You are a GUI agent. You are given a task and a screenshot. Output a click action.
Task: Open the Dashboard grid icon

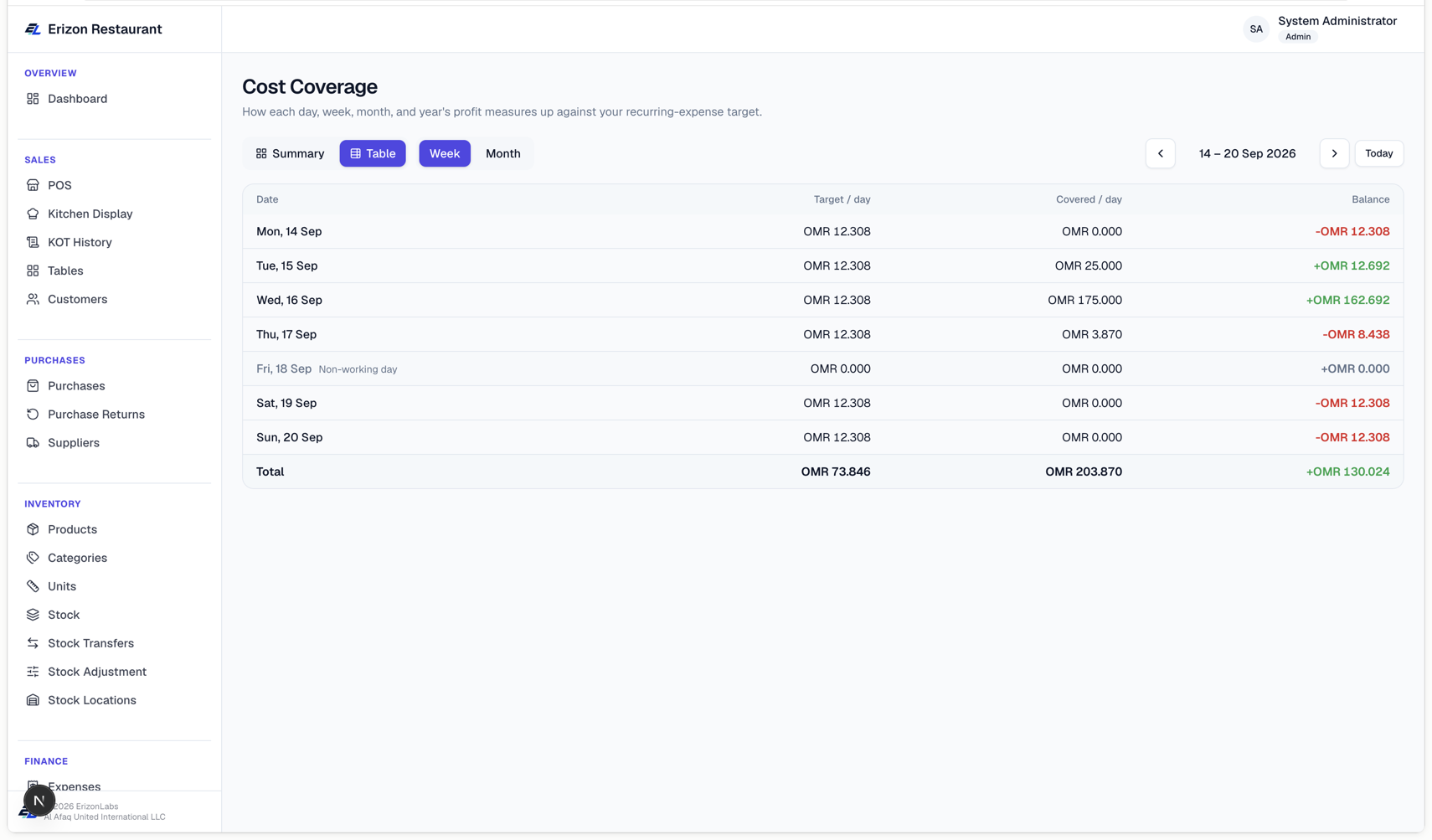[x=33, y=99]
